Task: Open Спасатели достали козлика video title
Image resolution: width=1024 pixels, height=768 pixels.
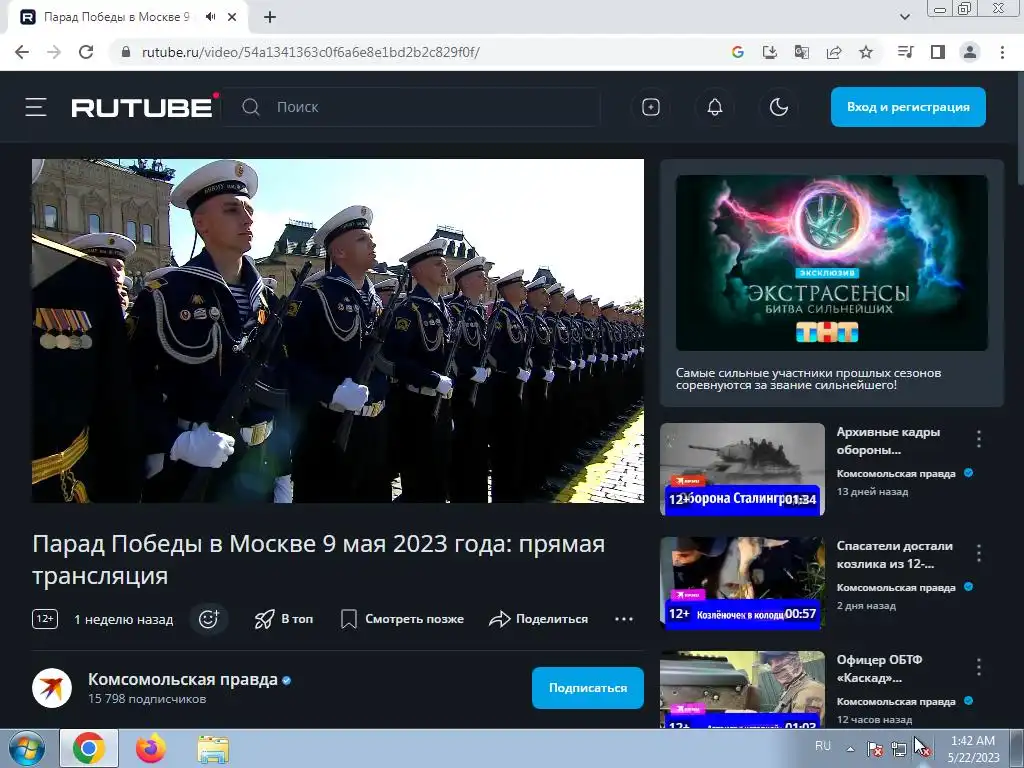Action: [894, 554]
